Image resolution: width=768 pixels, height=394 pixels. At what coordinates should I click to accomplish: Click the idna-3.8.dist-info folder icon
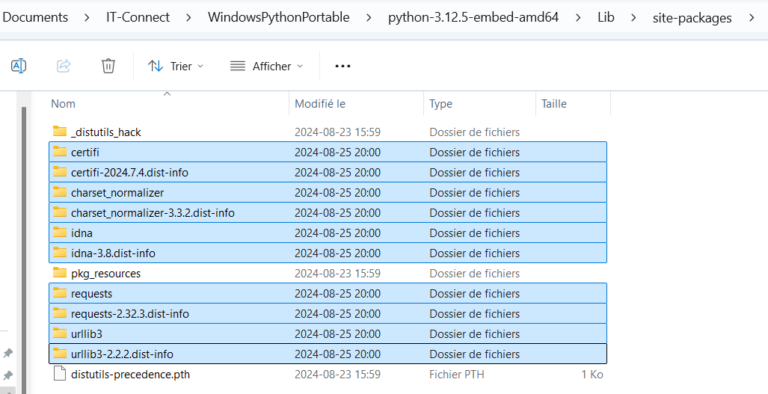(60, 252)
